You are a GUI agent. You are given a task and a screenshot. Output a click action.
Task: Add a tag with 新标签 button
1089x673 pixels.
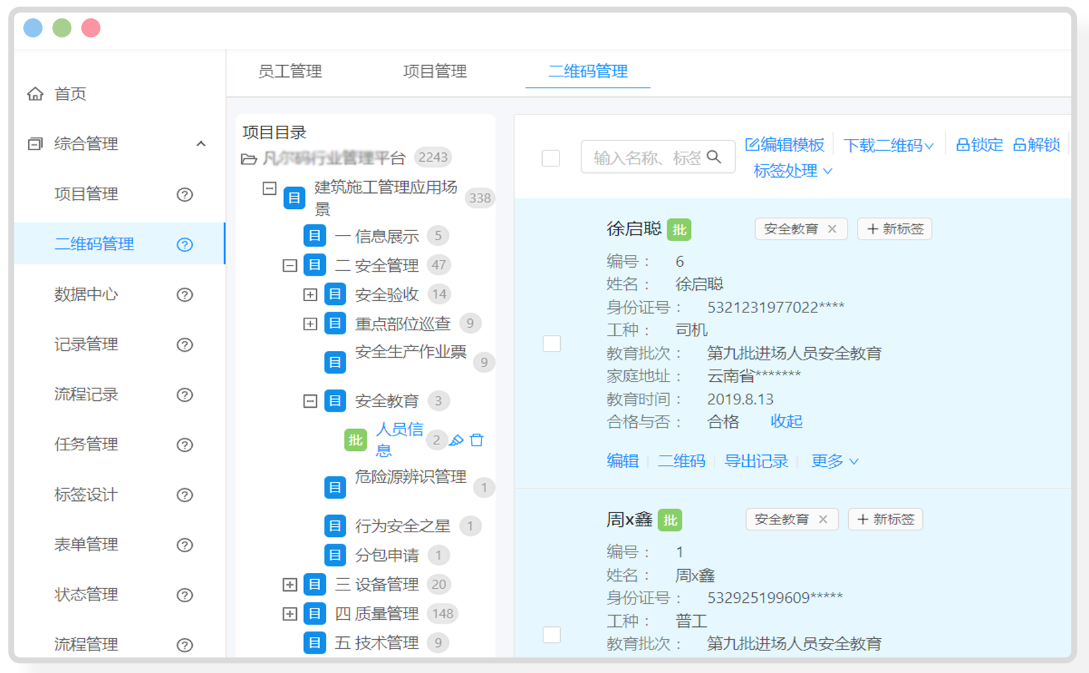pyautogui.click(x=894, y=228)
